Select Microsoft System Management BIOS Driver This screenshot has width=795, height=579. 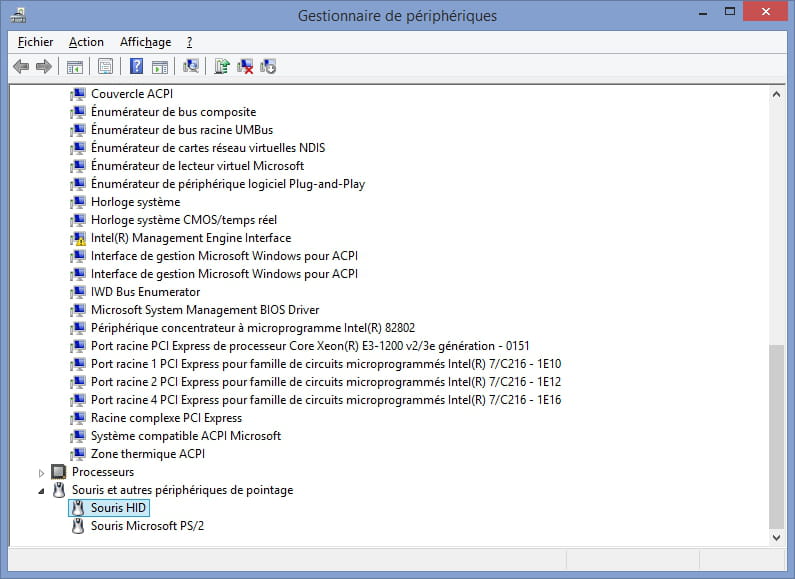(205, 310)
